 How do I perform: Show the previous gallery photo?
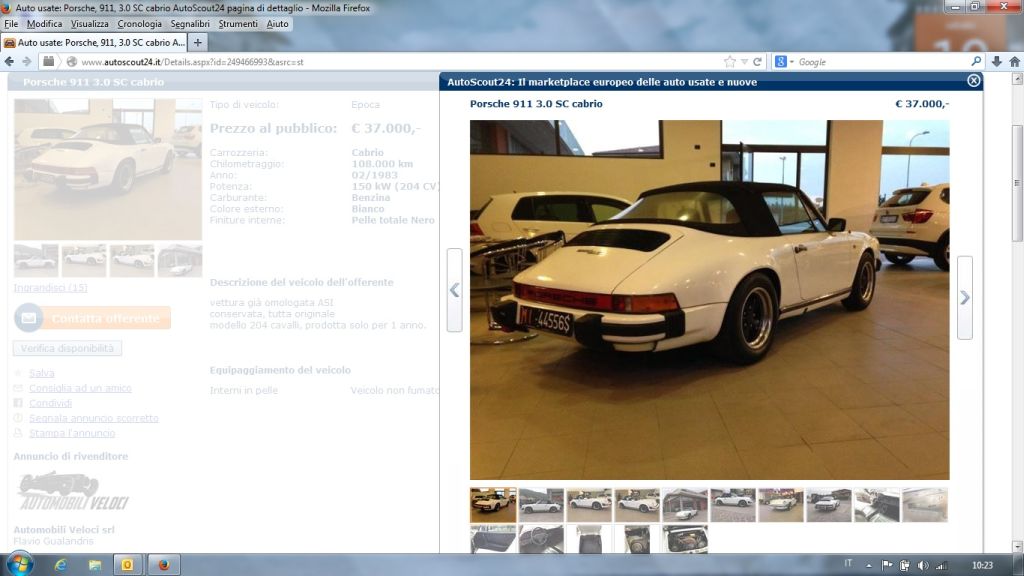click(455, 290)
